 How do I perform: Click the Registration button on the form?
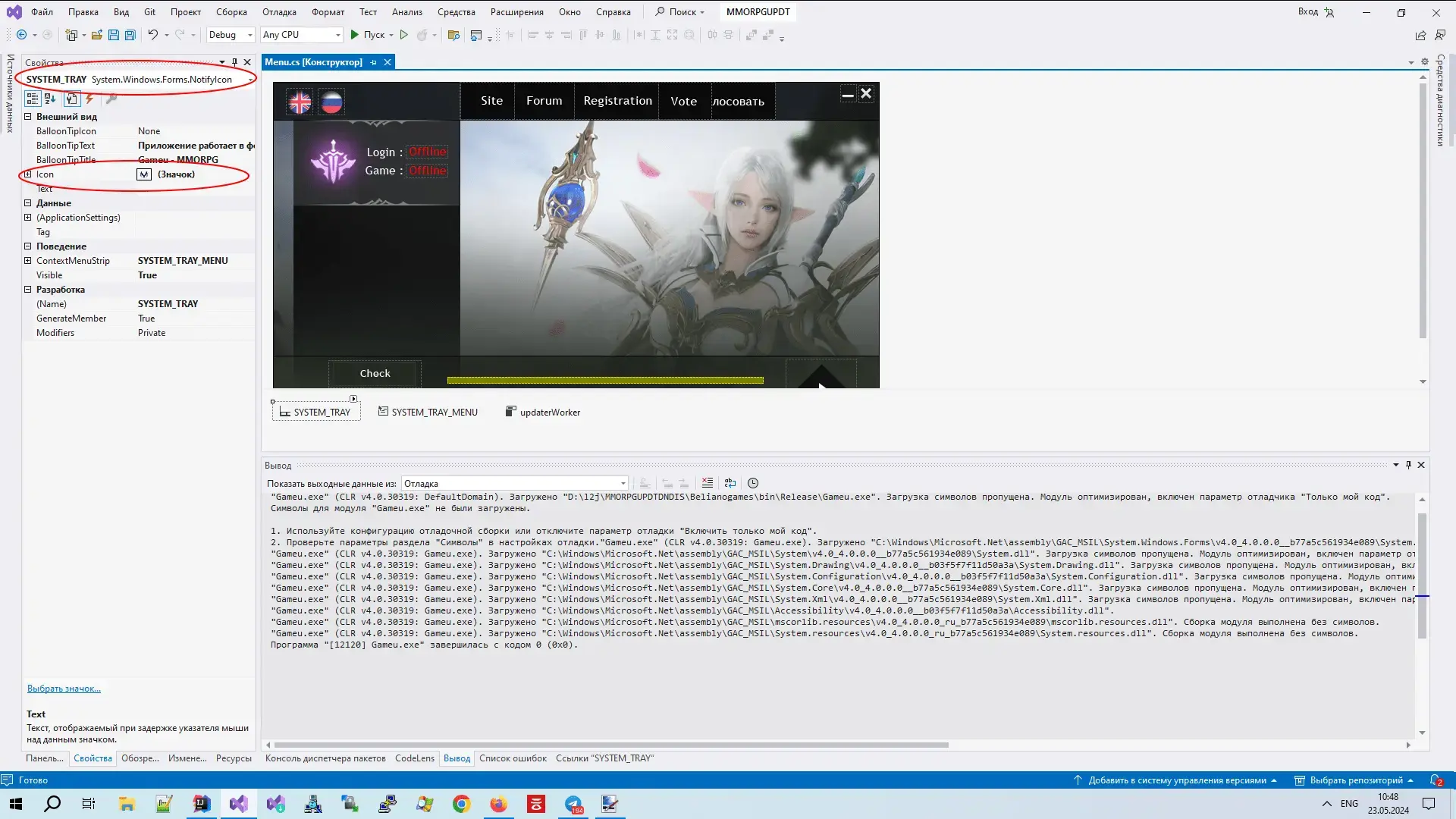point(617,101)
